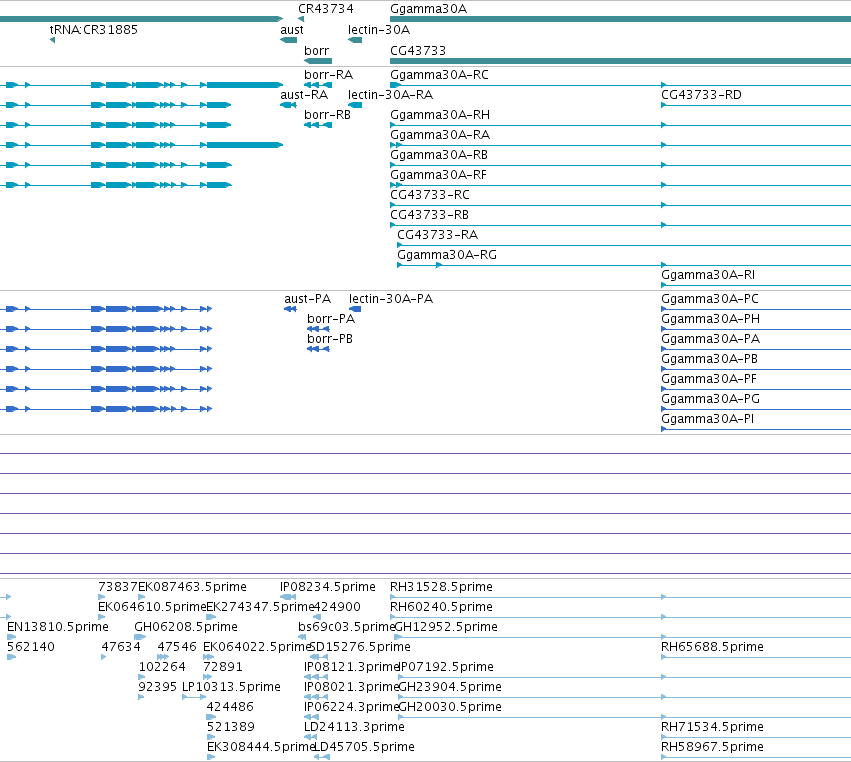The image size is (851, 762).
Task: Click the Ggamma30A-PF protein label
Action: click(709, 378)
